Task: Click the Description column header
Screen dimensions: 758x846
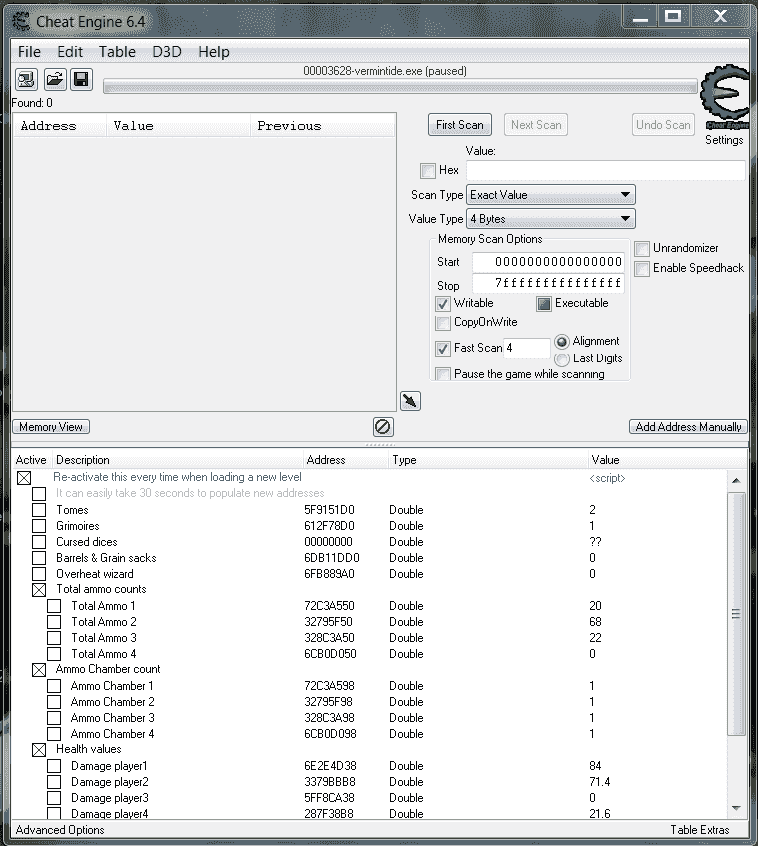Action: [x=177, y=460]
